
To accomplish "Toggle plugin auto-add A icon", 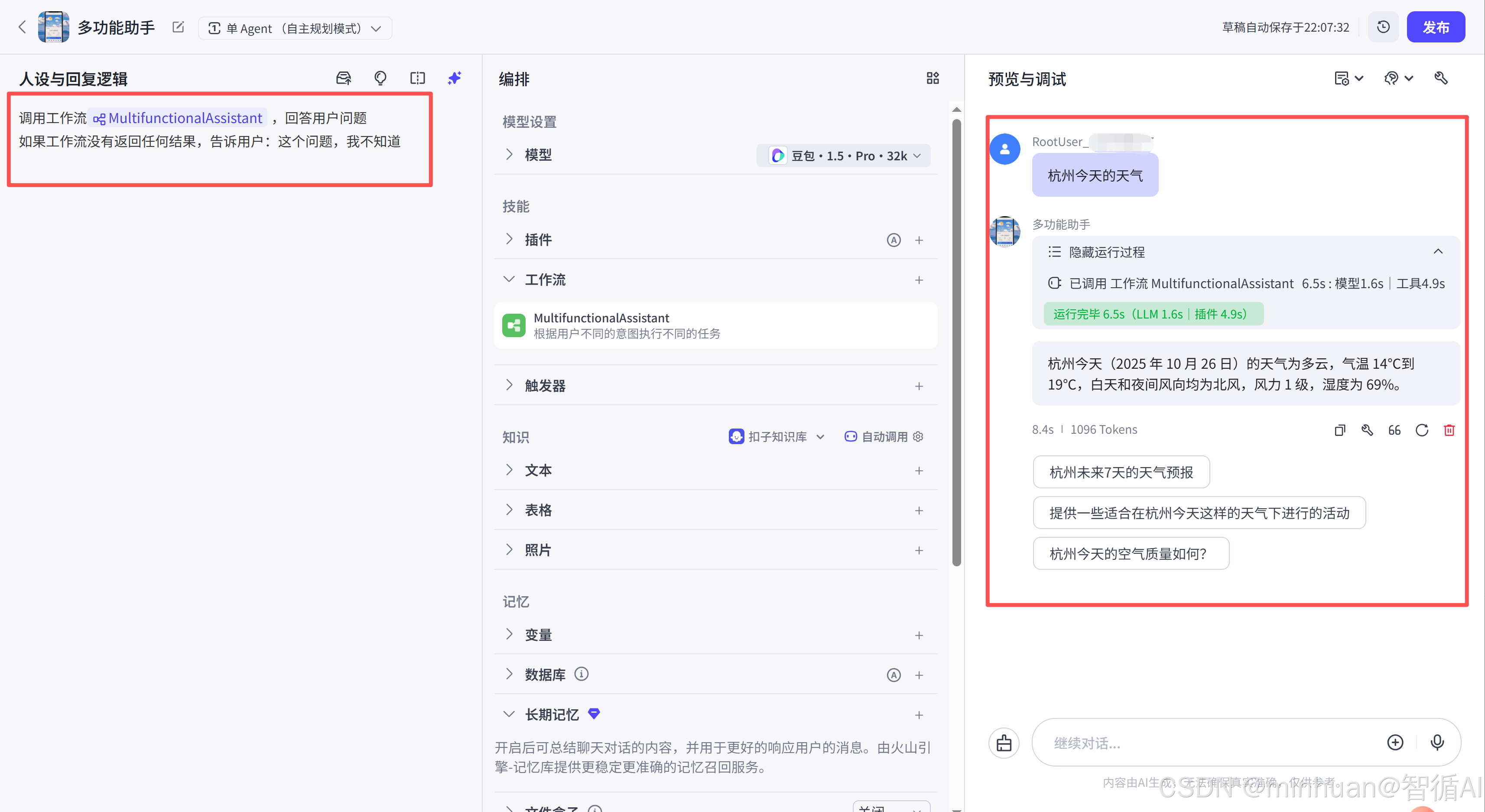I will click(894, 240).
